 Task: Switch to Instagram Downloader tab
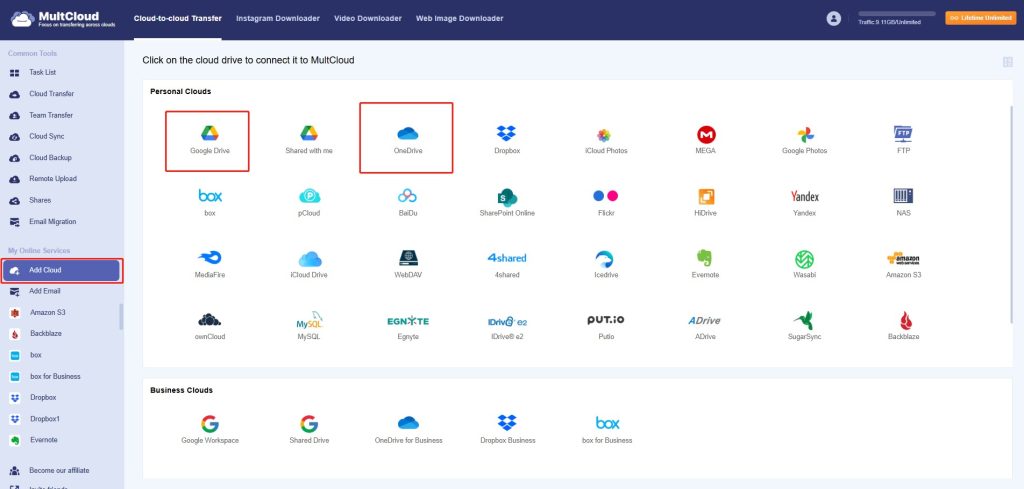pos(278,19)
